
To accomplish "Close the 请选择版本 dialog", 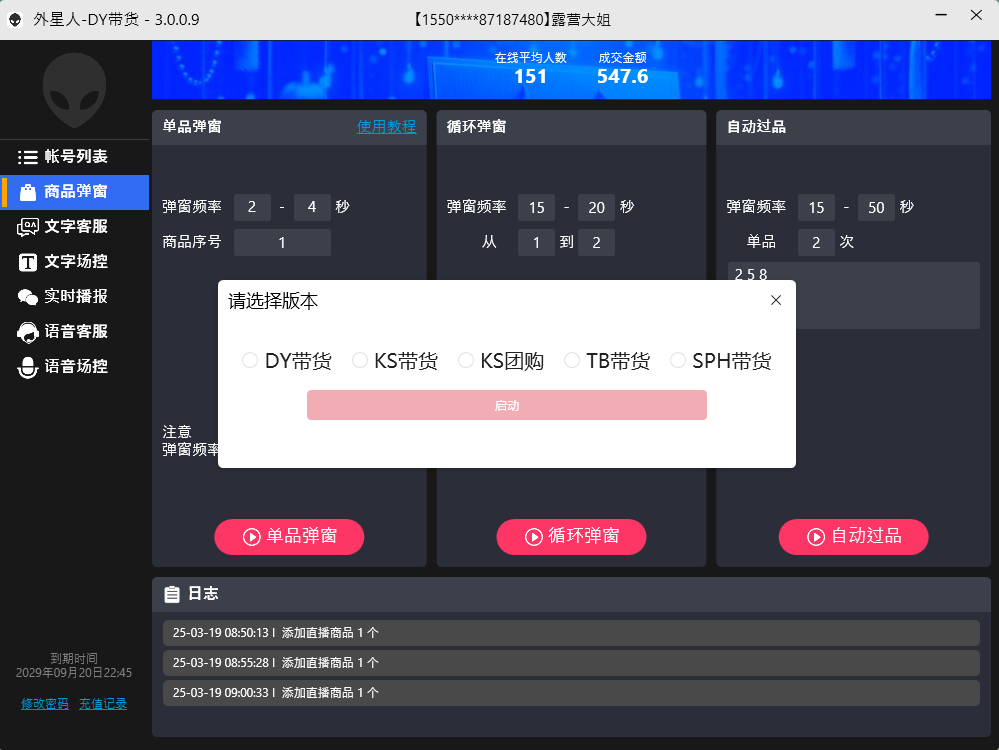I will [x=775, y=300].
